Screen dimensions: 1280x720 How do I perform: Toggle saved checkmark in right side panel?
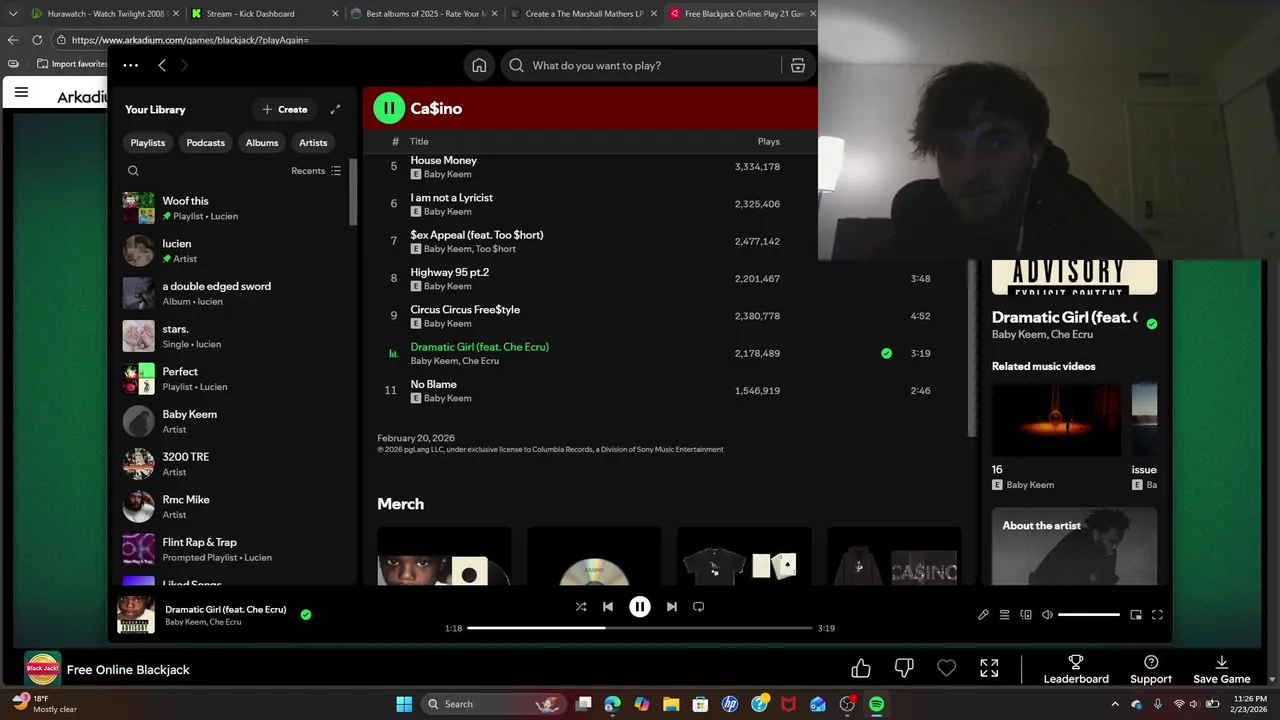(x=1152, y=324)
